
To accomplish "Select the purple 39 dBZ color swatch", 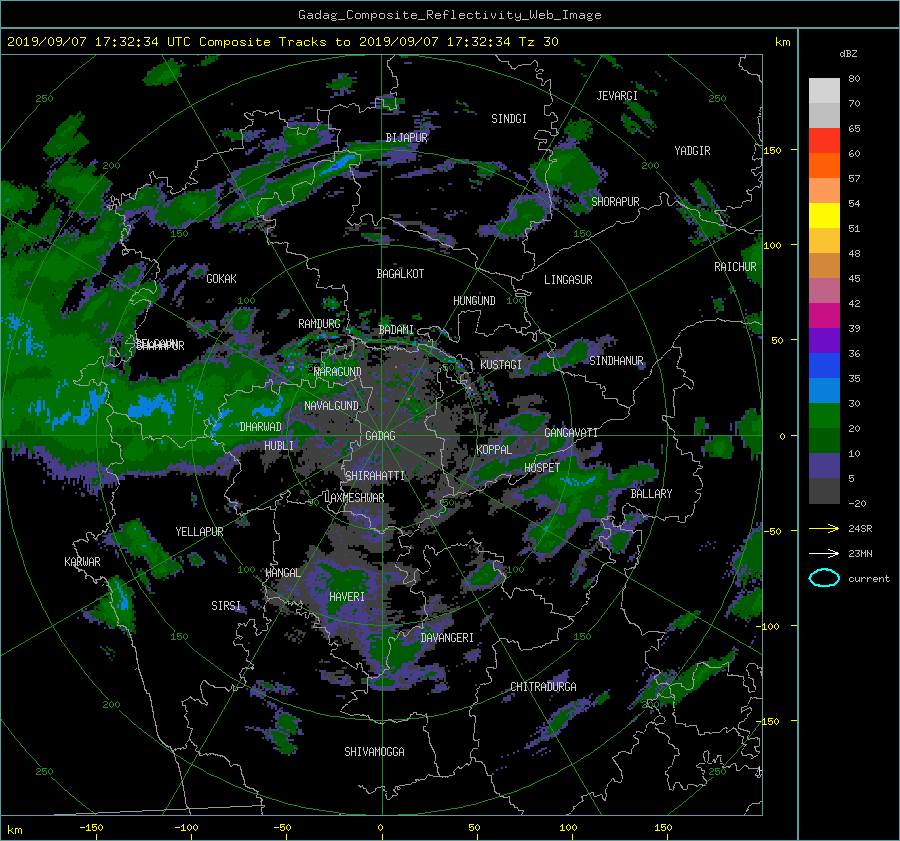I will click(824, 340).
